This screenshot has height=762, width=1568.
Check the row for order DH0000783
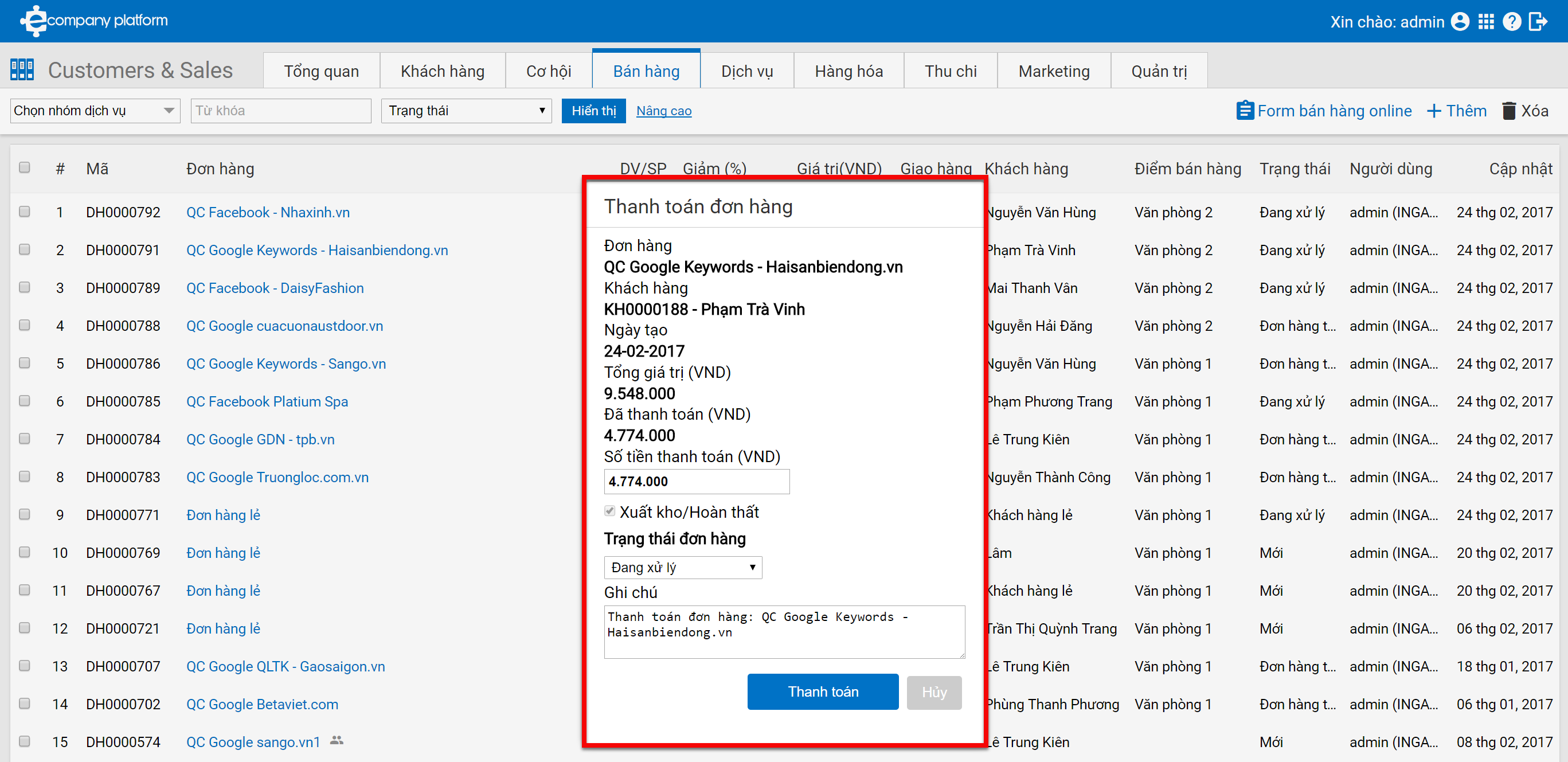tap(24, 476)
